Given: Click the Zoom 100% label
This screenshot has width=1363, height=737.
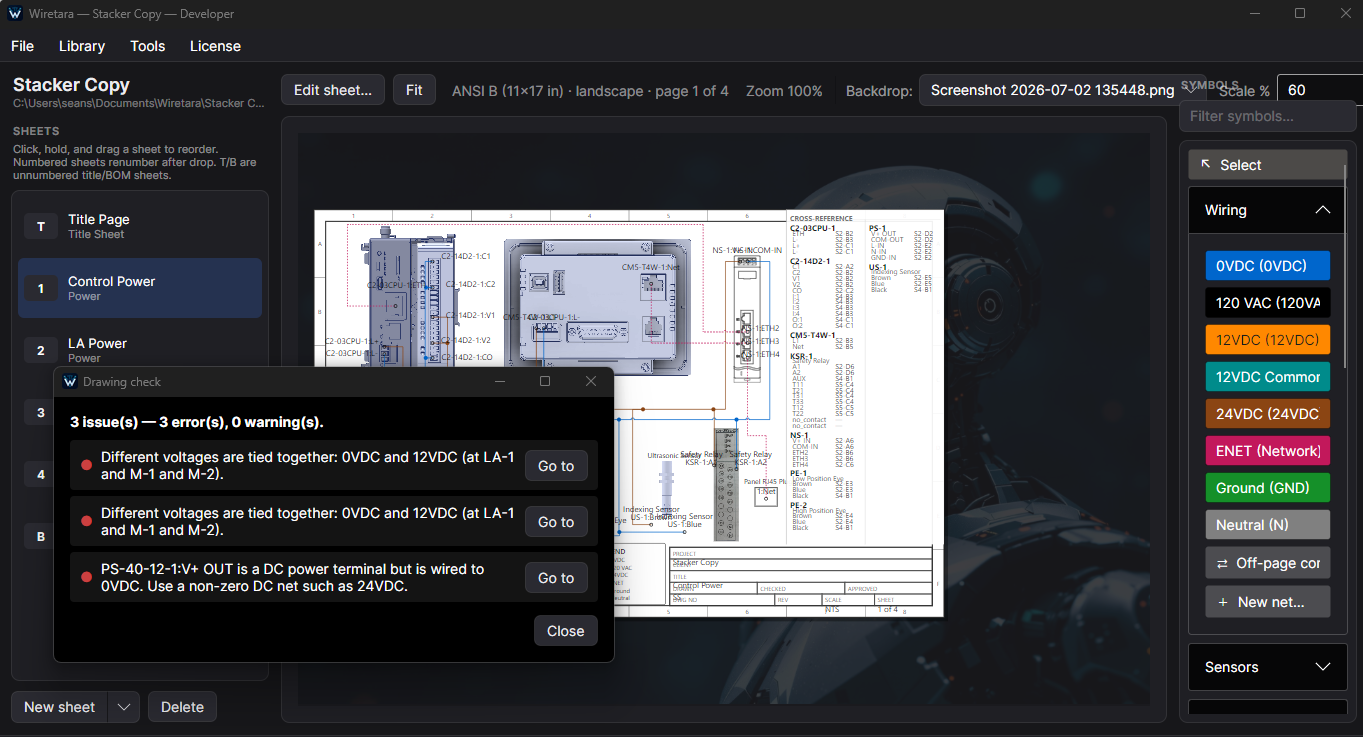Looking at the screenshot, I should click(784, 91).
